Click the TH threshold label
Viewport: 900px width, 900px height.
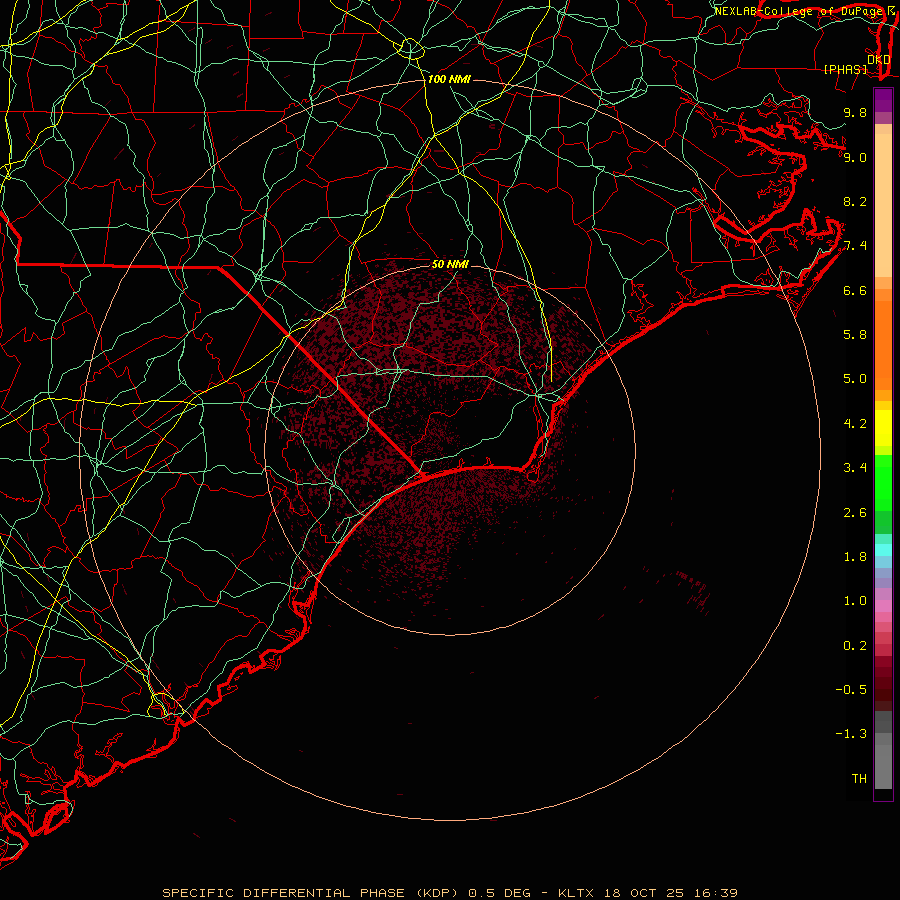pyautogui.click(x=859, y=779)
